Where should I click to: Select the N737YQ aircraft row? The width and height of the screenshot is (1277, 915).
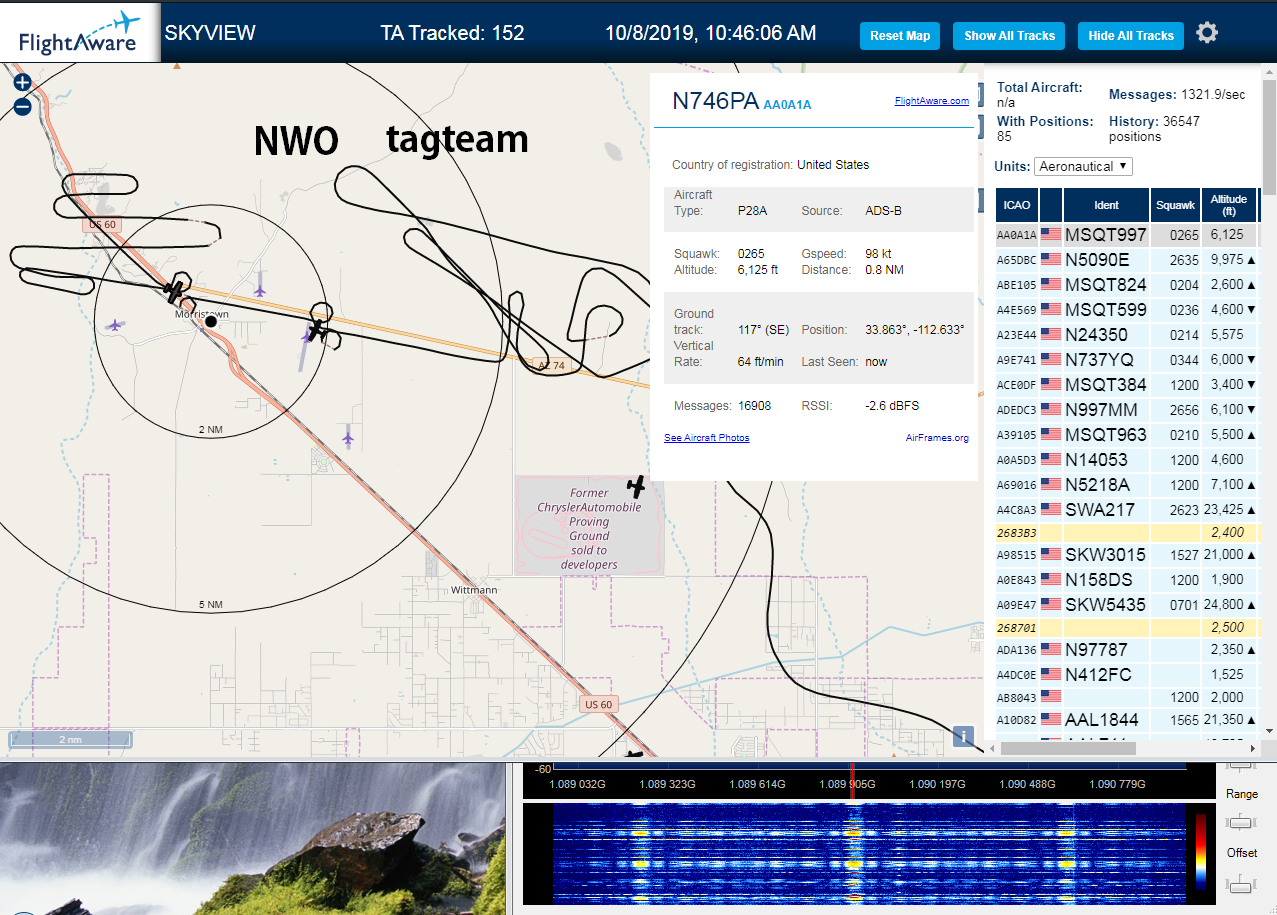click(x=1127, y=360)
